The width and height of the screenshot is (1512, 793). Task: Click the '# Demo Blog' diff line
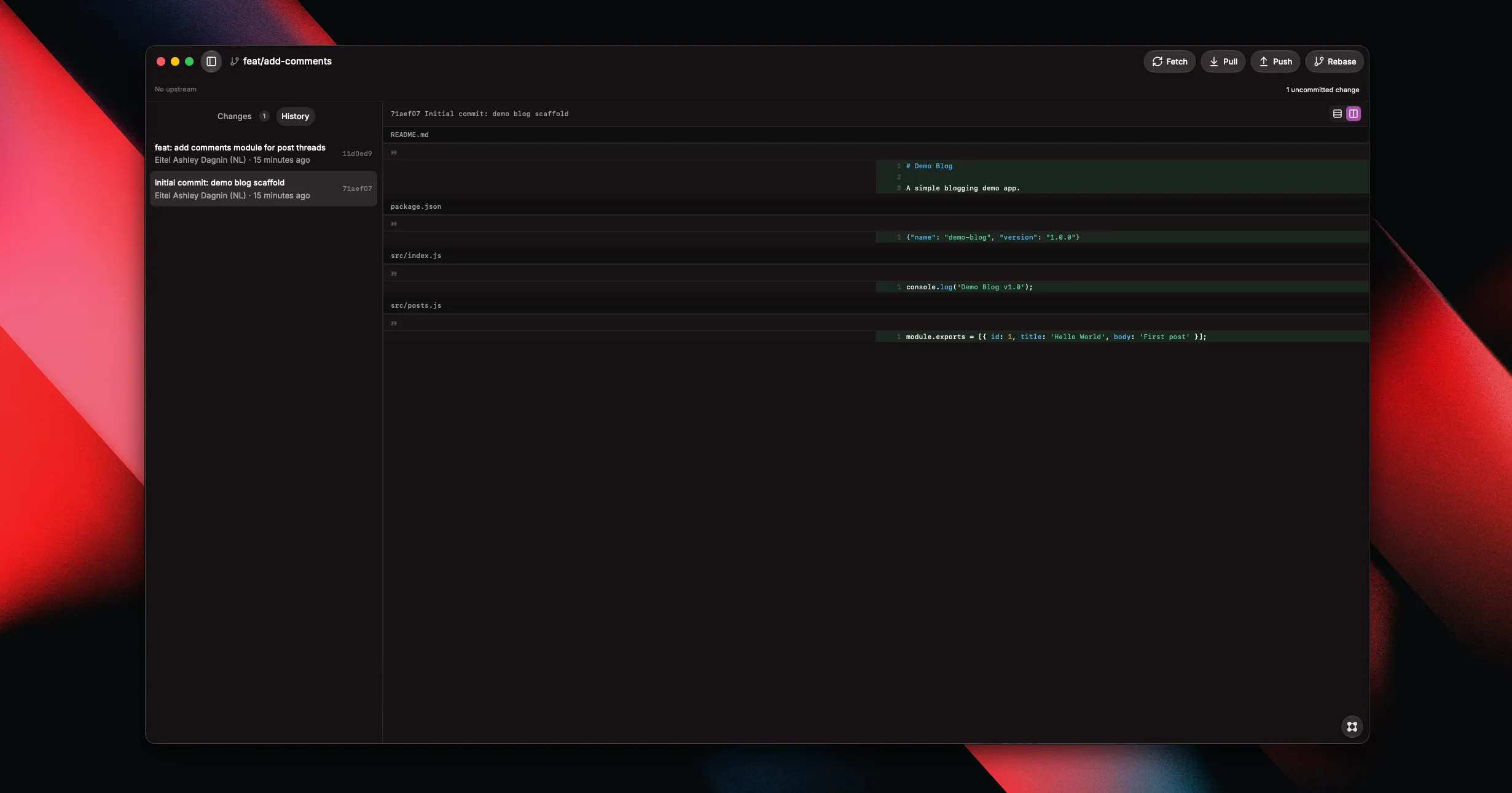click(x=1122, y=166)
